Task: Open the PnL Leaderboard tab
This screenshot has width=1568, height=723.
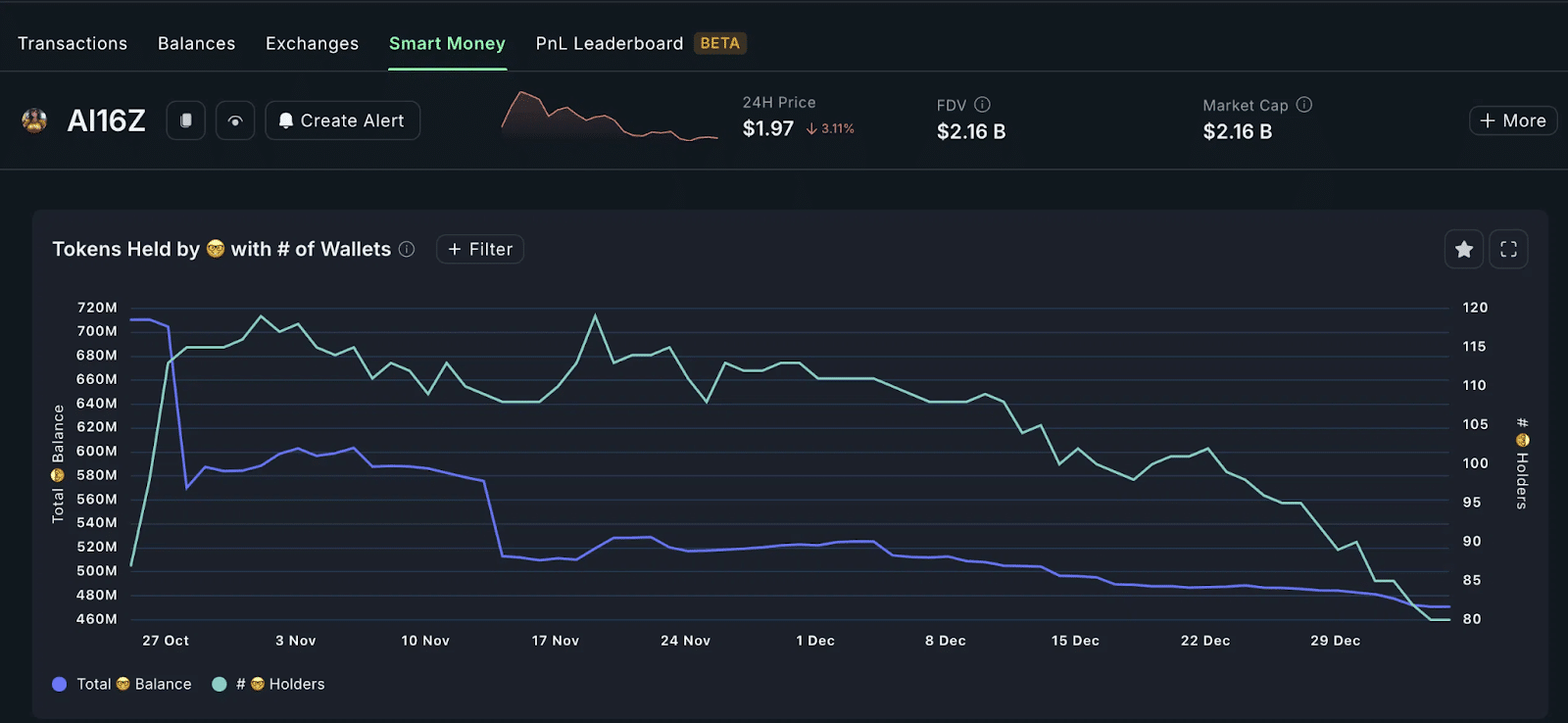Action: (x=610, y=43)
